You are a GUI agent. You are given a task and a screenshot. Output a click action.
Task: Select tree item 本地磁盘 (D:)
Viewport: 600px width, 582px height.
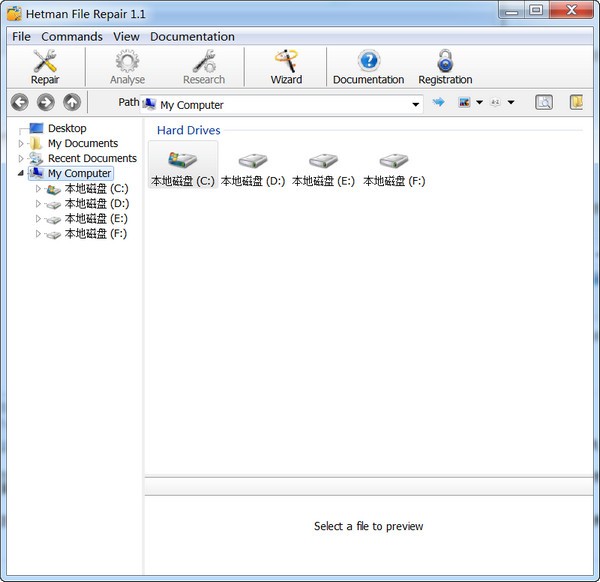click(96, 204)
